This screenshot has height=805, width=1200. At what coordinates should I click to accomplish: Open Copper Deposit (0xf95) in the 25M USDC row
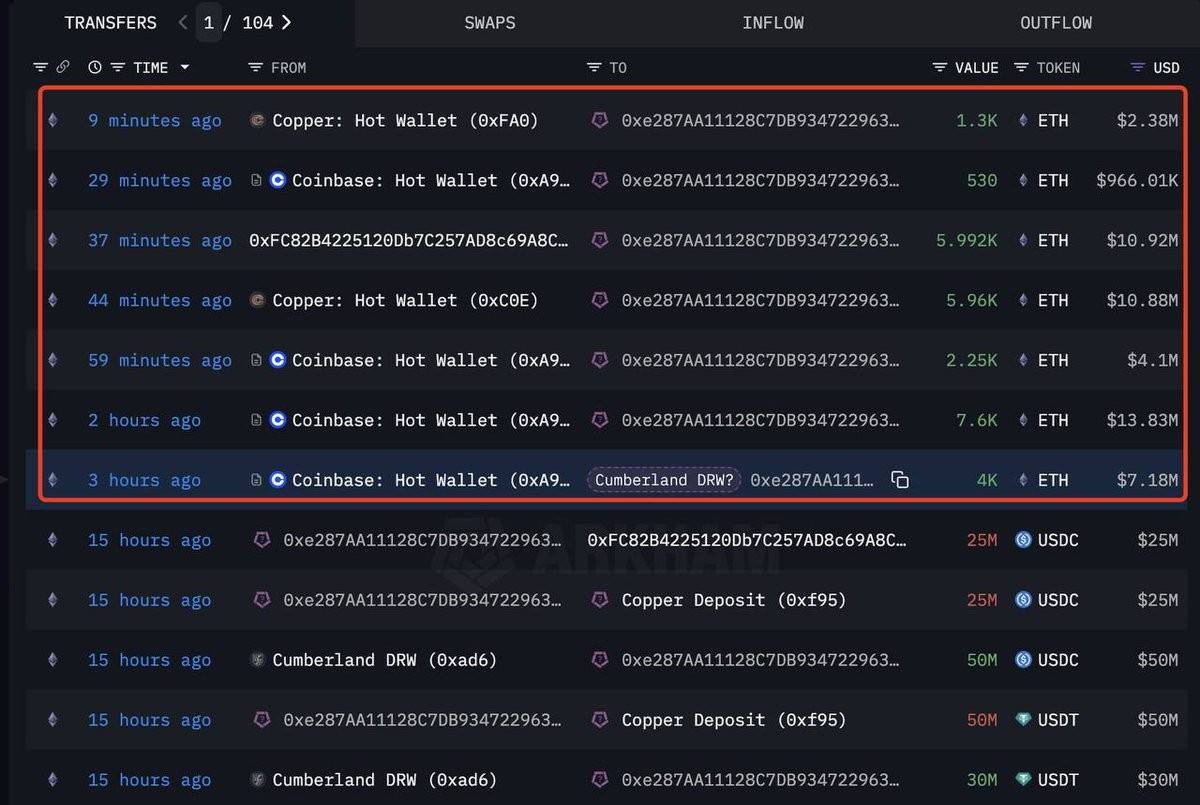click(x=734, y=600)
